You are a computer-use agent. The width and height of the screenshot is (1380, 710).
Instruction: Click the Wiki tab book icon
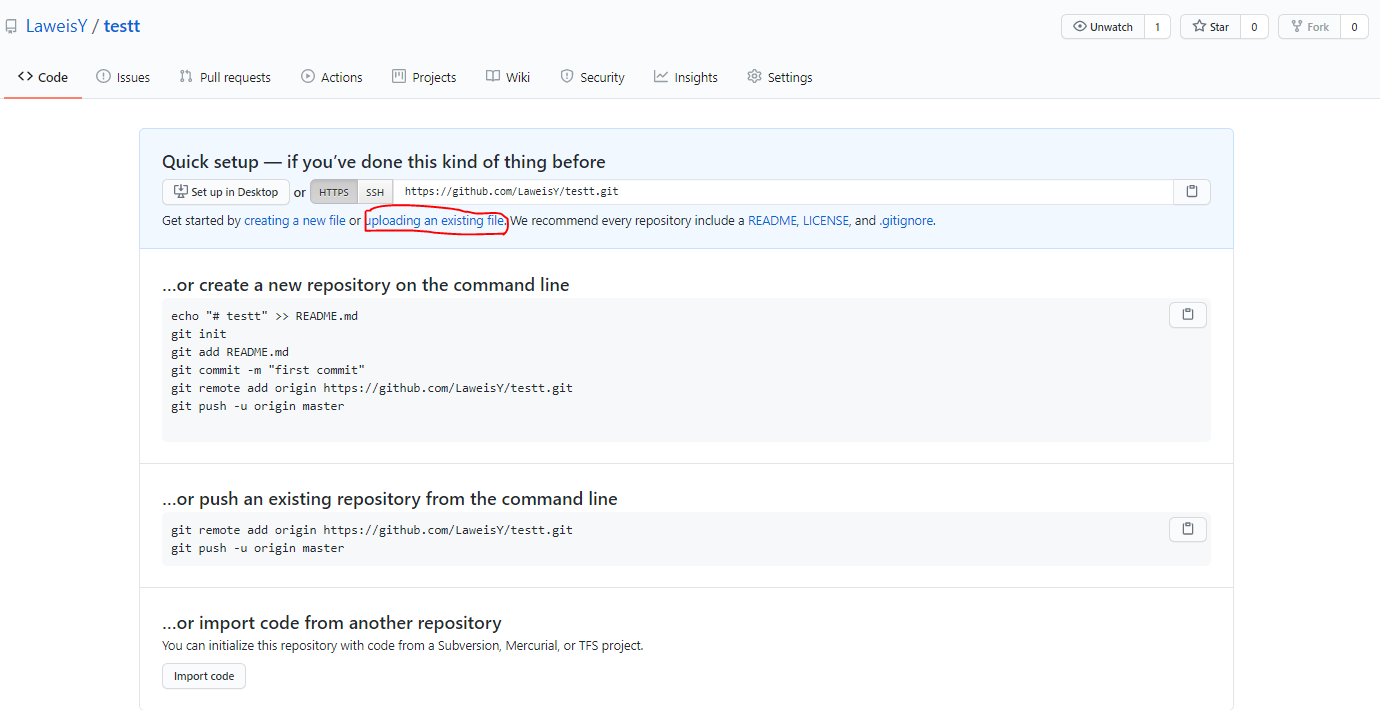[x=493, y=76]
